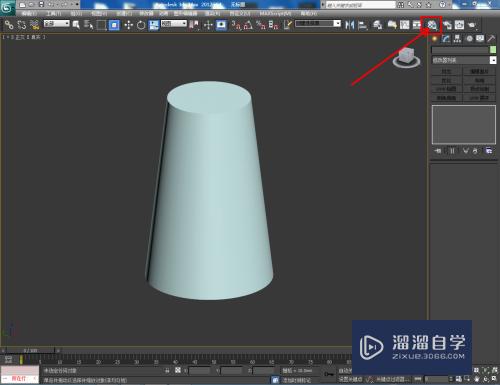Screen dimensions: 500x385
Task: Toggle Spinner Snap
Action: [x=273, y=25]
